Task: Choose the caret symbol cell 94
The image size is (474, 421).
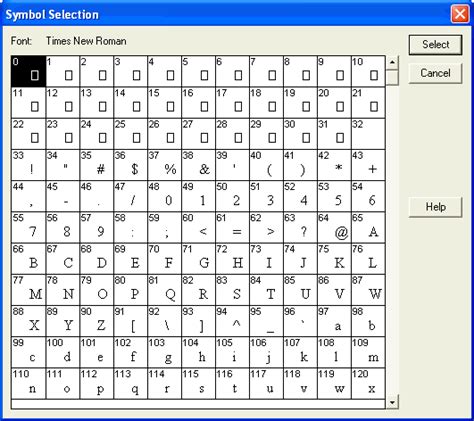Action: [232, 321]
